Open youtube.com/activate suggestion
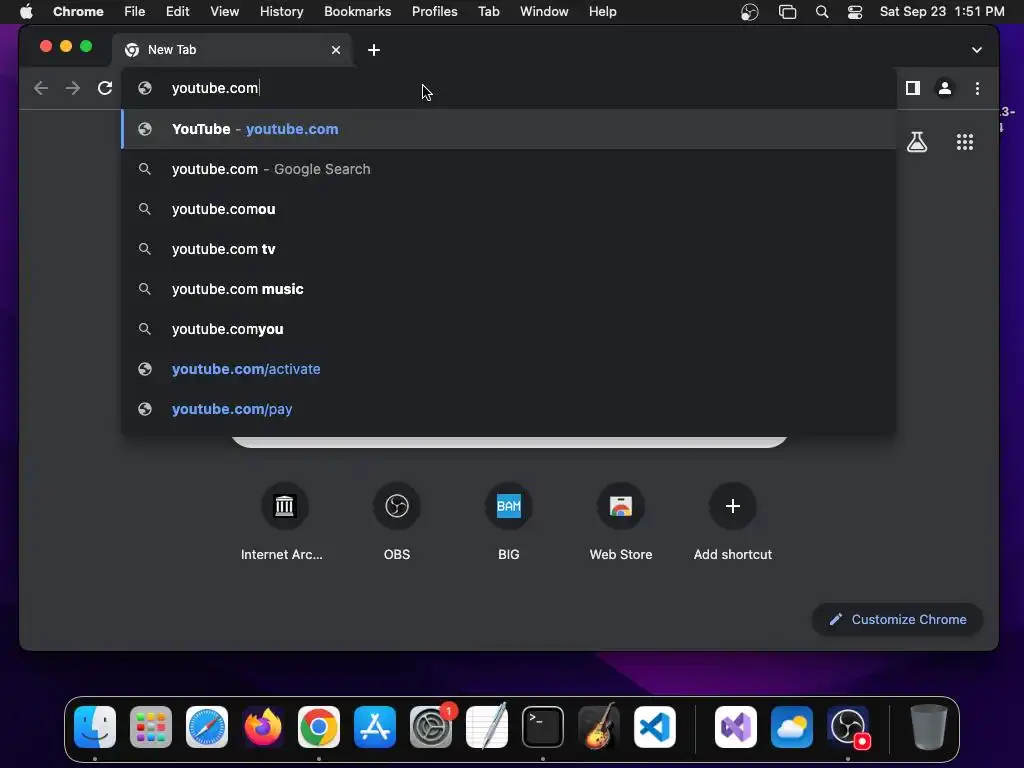This screenshot has width=1024, height=768. [x=509, y=369]
